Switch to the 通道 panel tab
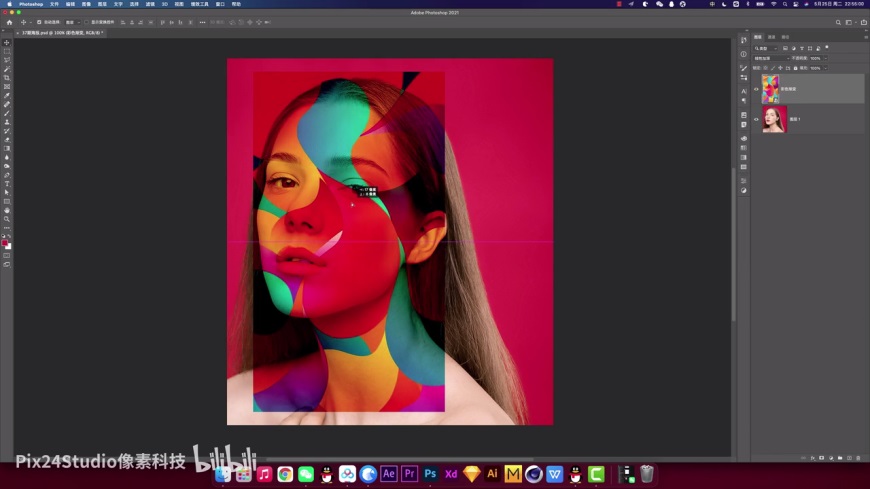The image size is (870, 489). [771, 37]
